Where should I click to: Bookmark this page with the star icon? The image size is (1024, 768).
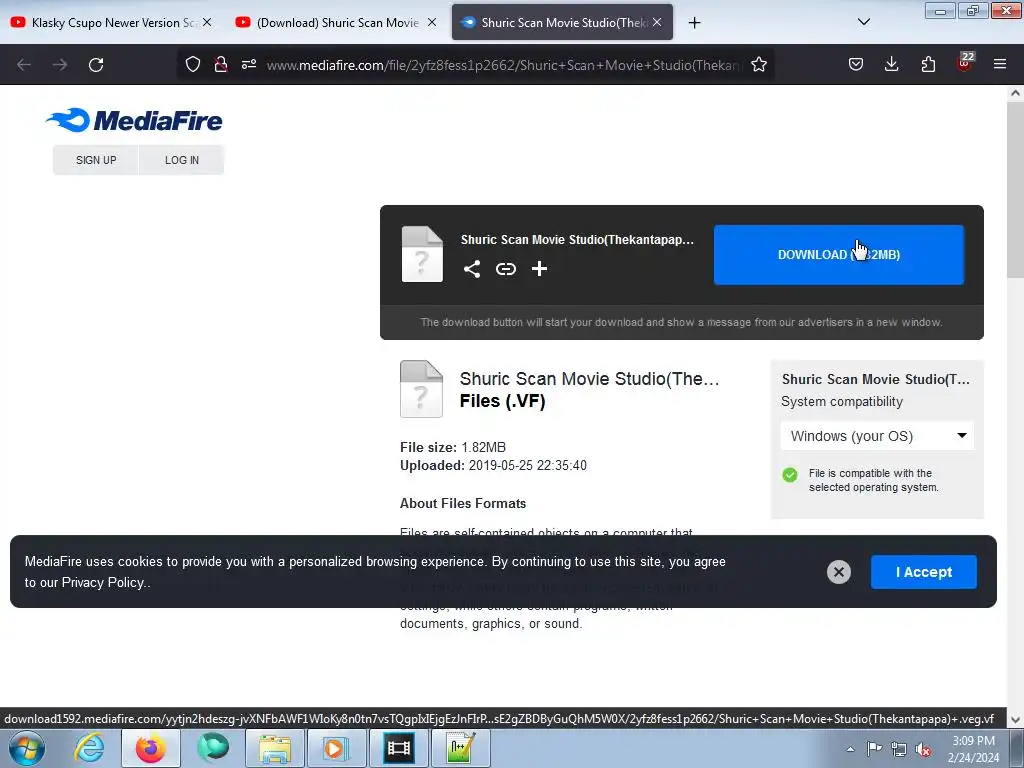tap(759, 64)
